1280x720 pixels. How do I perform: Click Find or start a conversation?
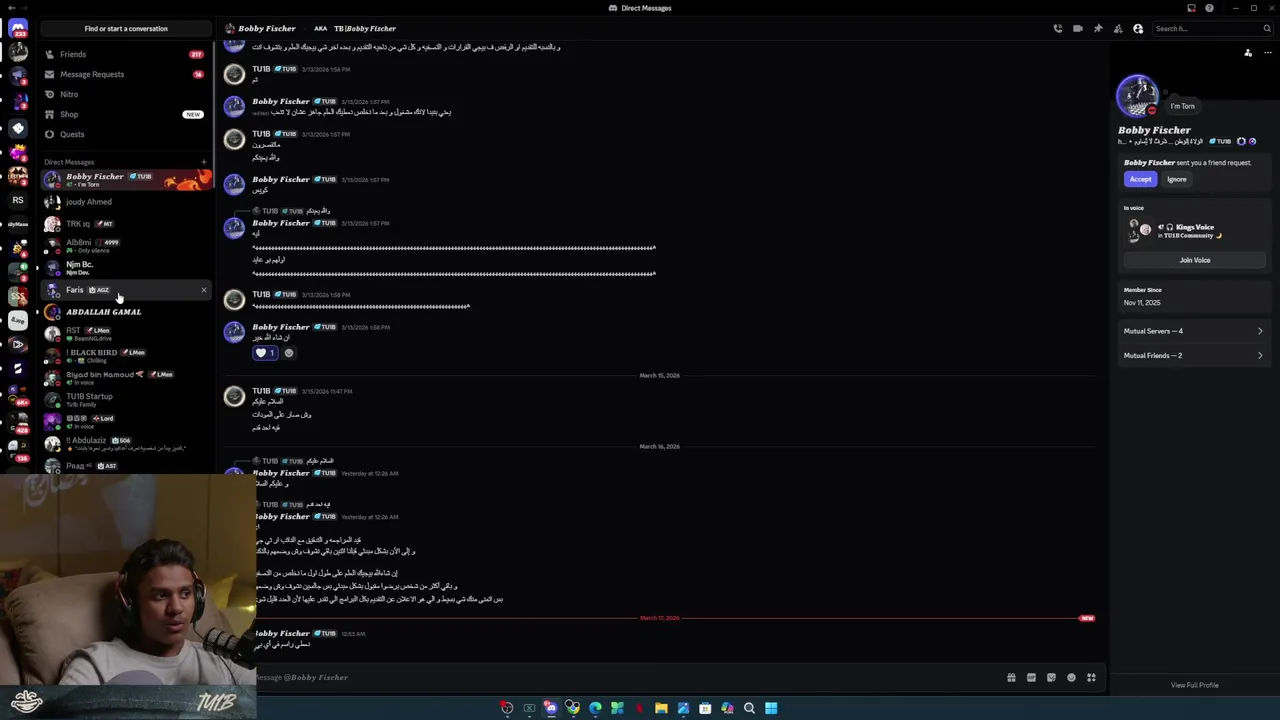pyautogui.click(x=126, y=28)
